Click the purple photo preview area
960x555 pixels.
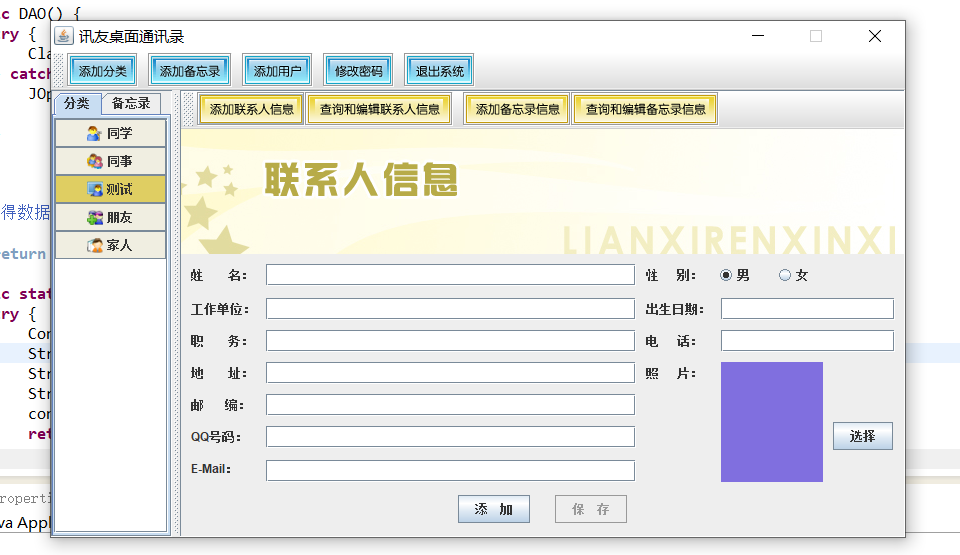(771, 421)
